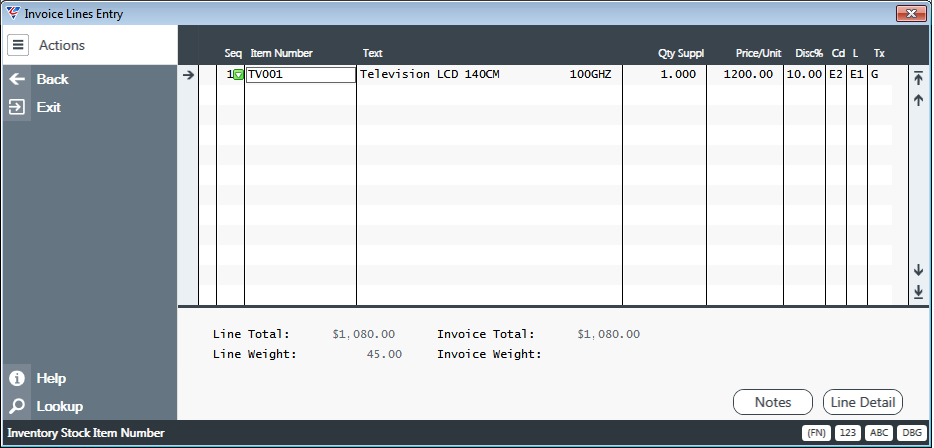Click the Invoice Total value $1,080.00

click(609, 334)
